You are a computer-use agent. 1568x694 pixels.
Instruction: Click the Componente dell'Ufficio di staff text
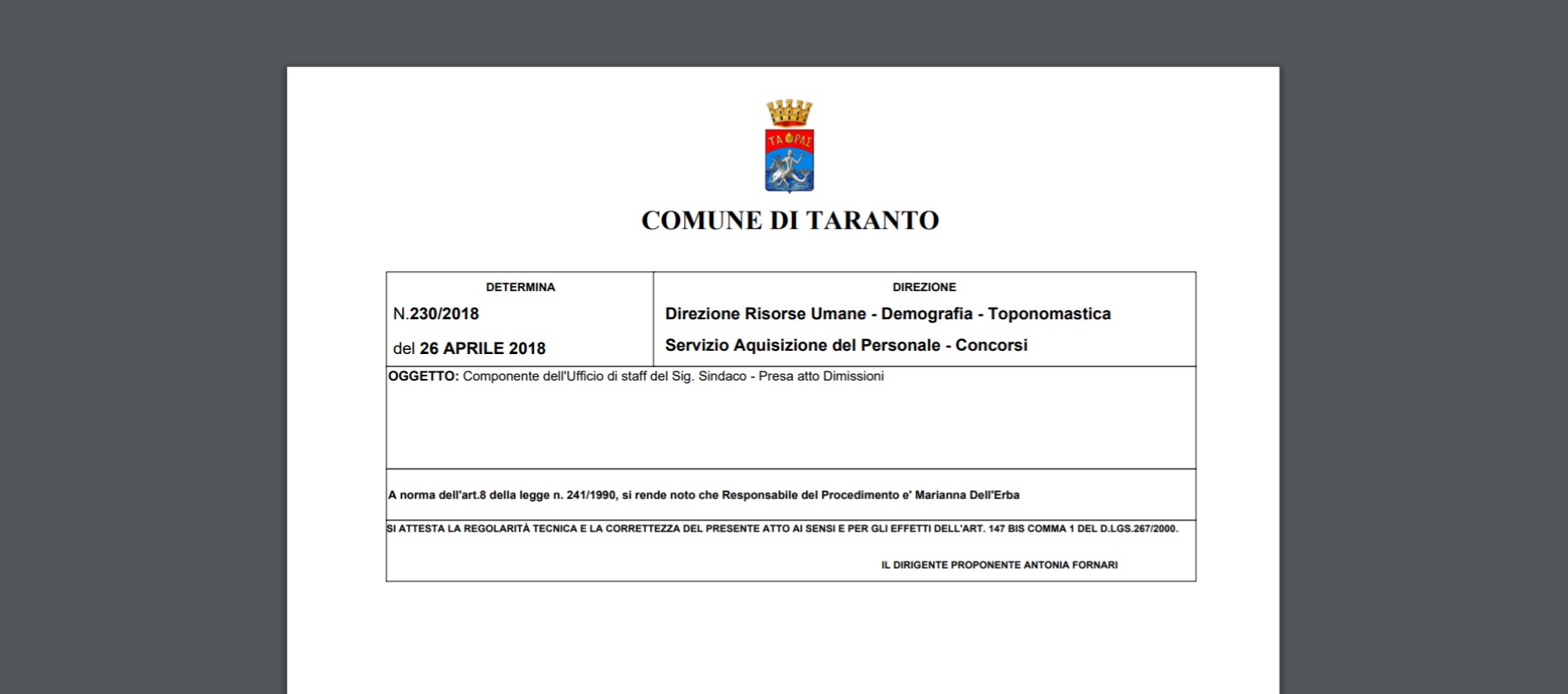[x=604, y=376]
